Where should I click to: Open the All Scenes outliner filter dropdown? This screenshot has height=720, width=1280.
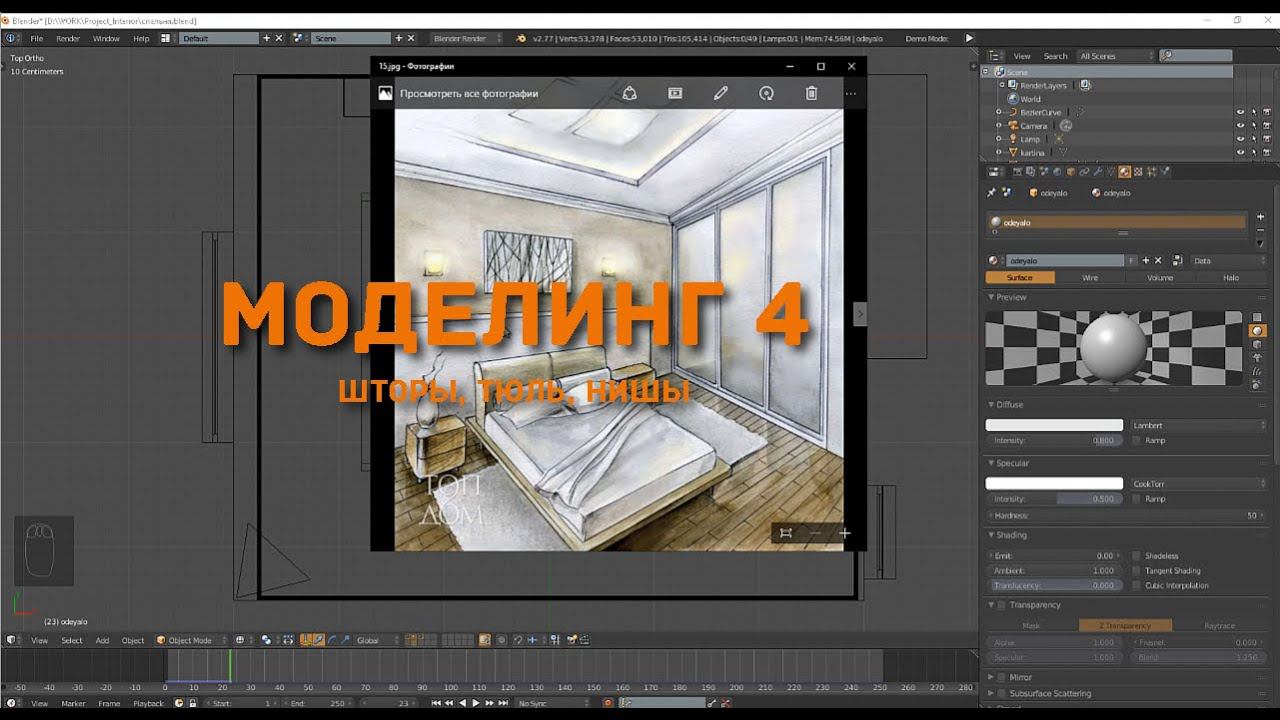click(1116, 56)
